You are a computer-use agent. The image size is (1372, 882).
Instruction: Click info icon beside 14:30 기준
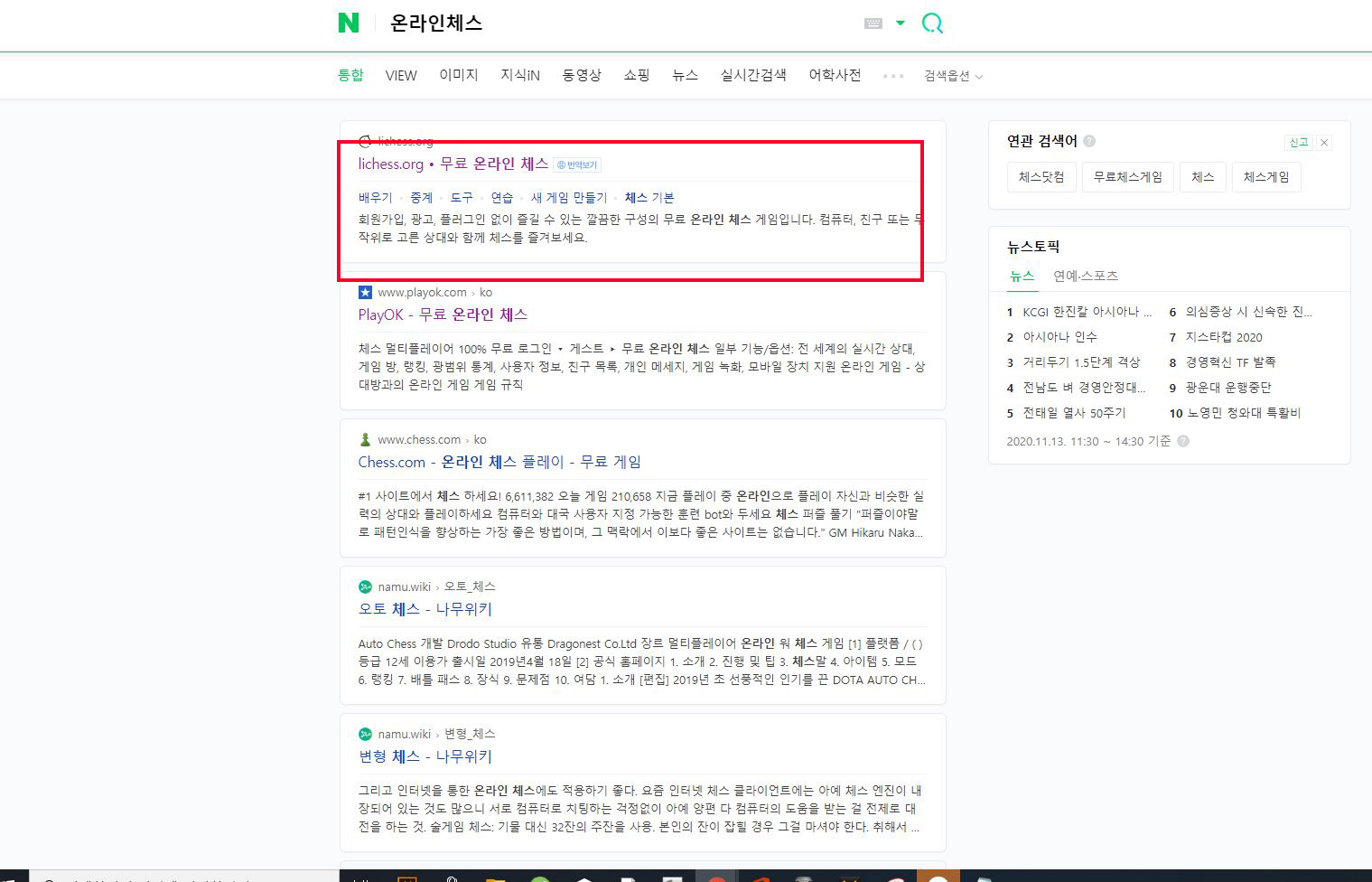tap(1183, 441)
